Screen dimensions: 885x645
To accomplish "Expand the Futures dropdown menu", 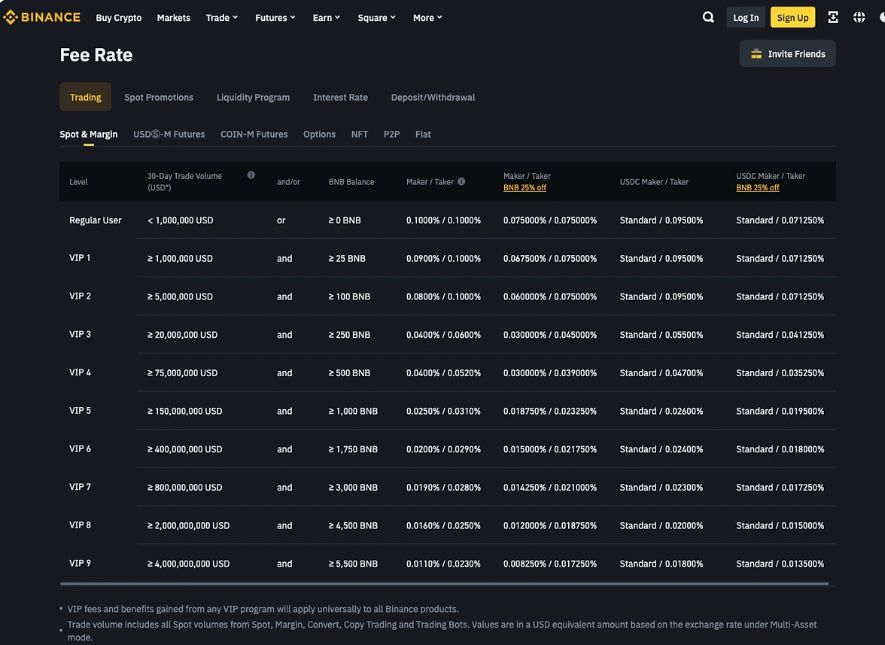I will (x=275, y=17).
